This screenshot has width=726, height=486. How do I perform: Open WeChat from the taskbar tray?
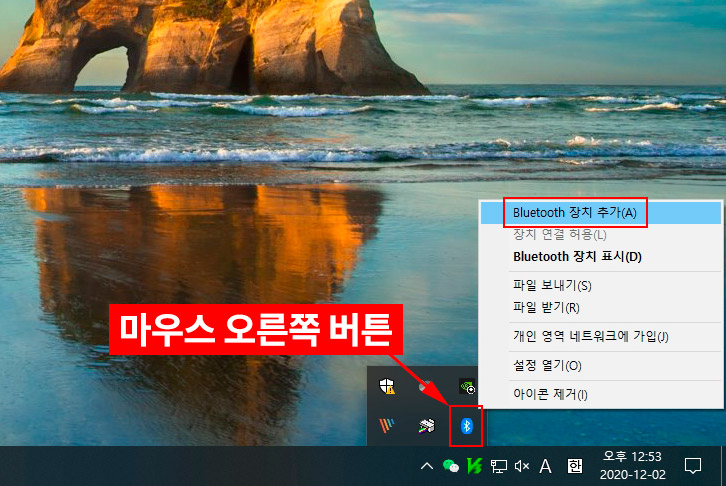click(451, 466)
